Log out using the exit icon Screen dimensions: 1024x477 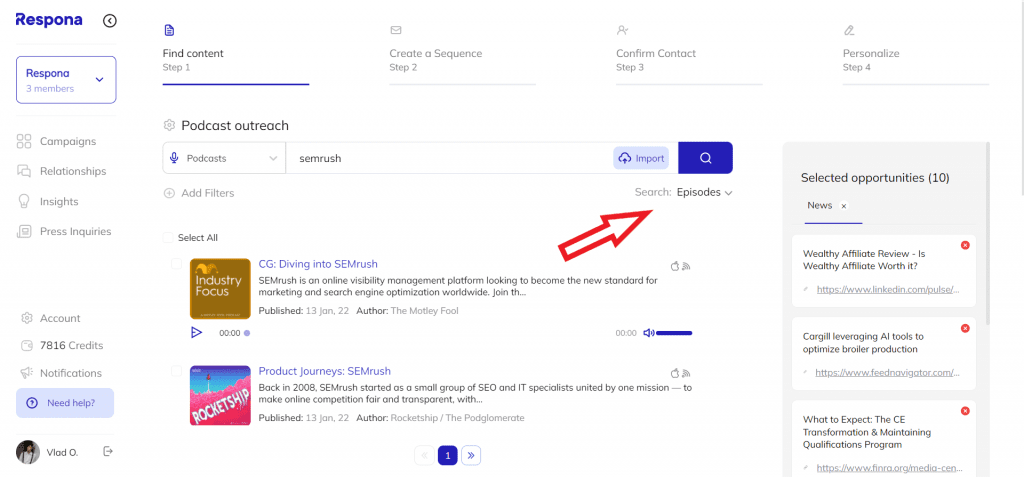(108, 451)
